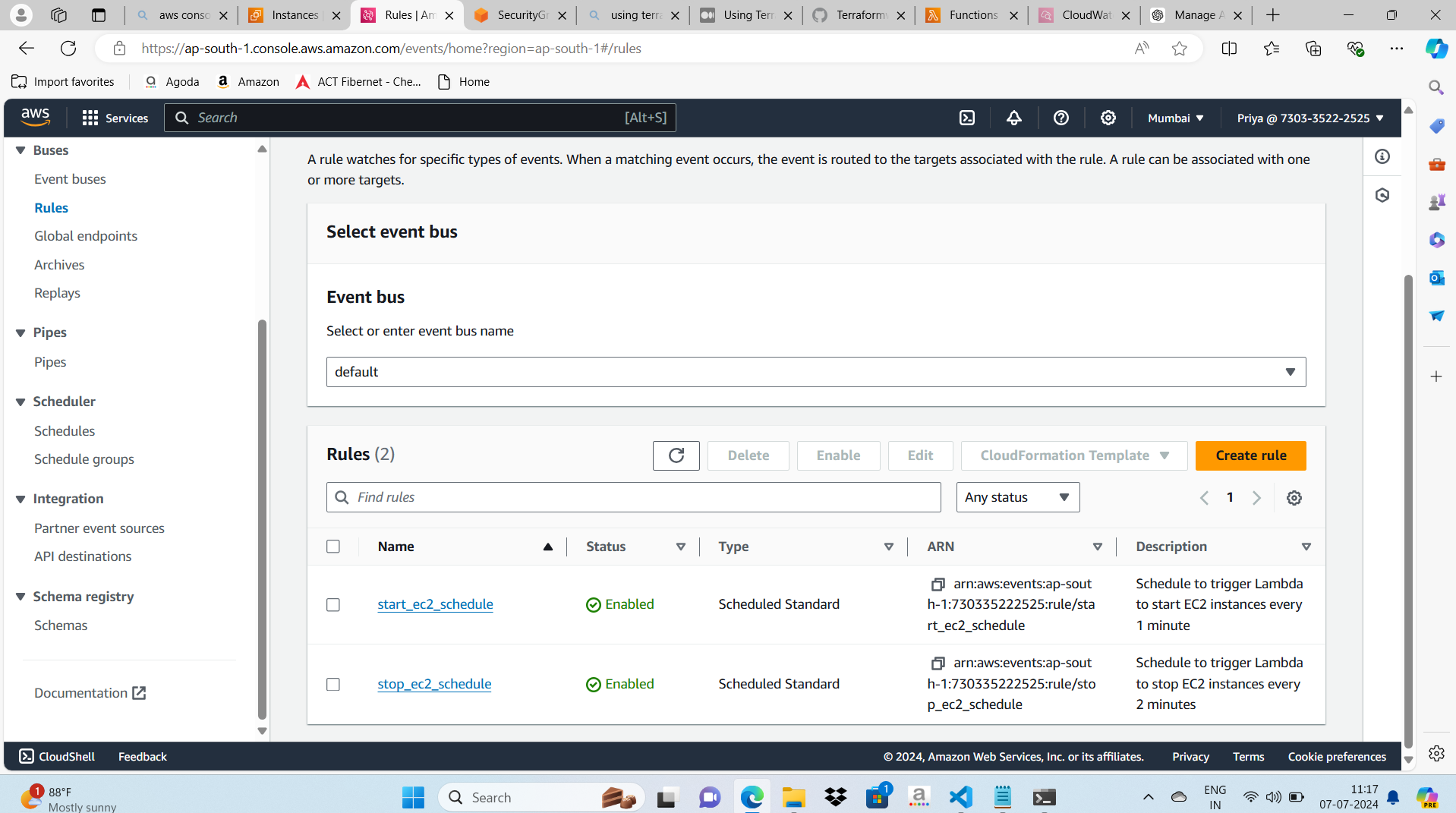Viewport: 1456px width, 813px height.
Task: Open the Any status filter dropdown
Action: point(1017,497)
